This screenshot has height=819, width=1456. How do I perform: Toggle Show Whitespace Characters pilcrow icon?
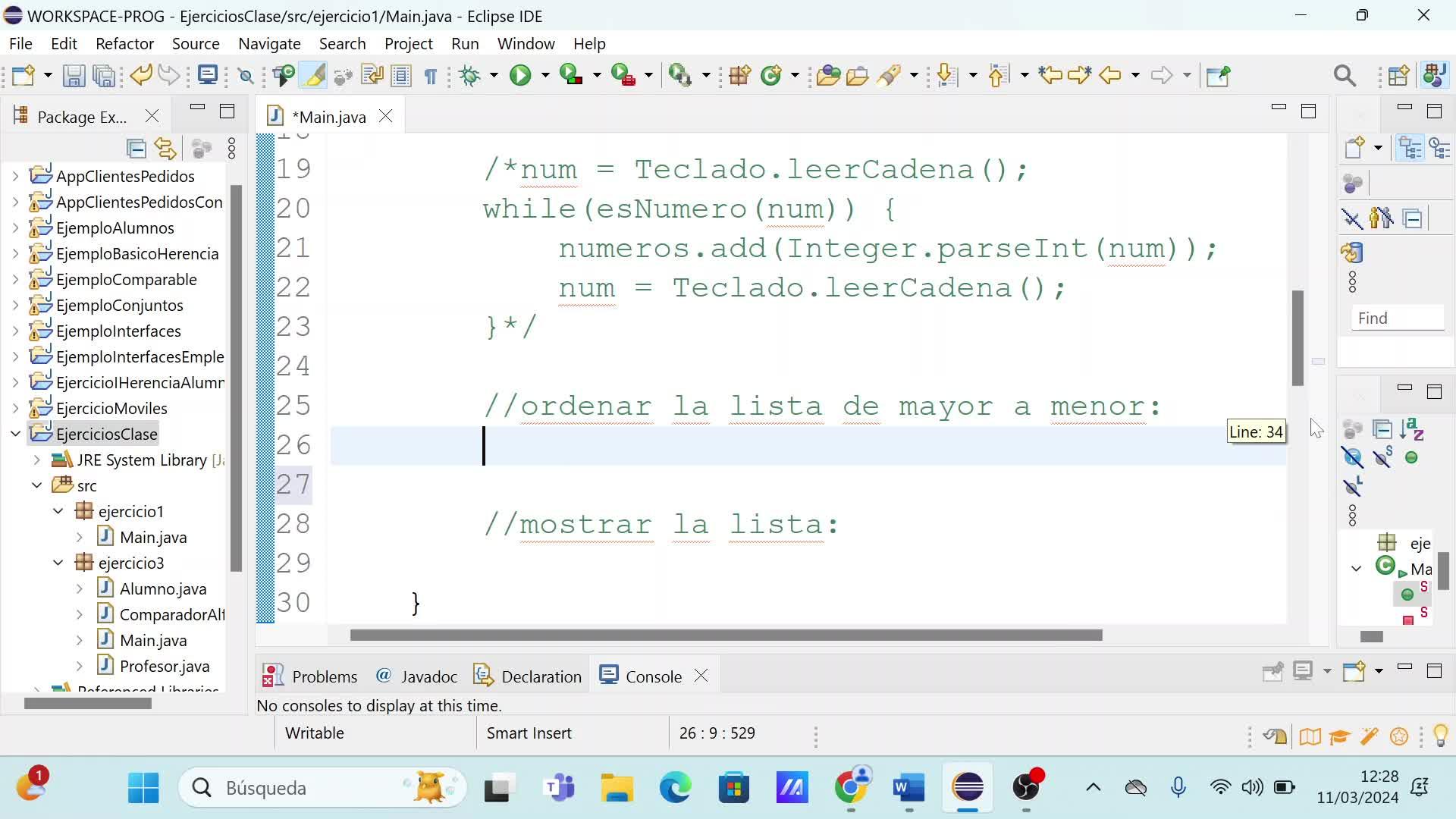pos(430,76)
